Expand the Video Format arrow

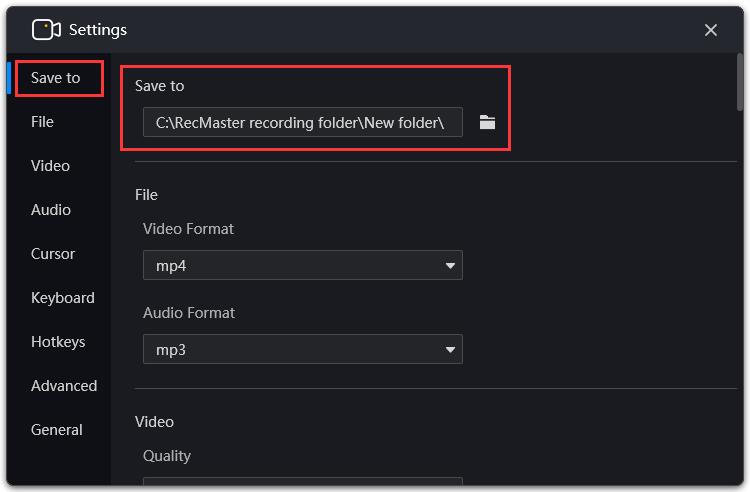pyautogui.click(x=450, y=265)
